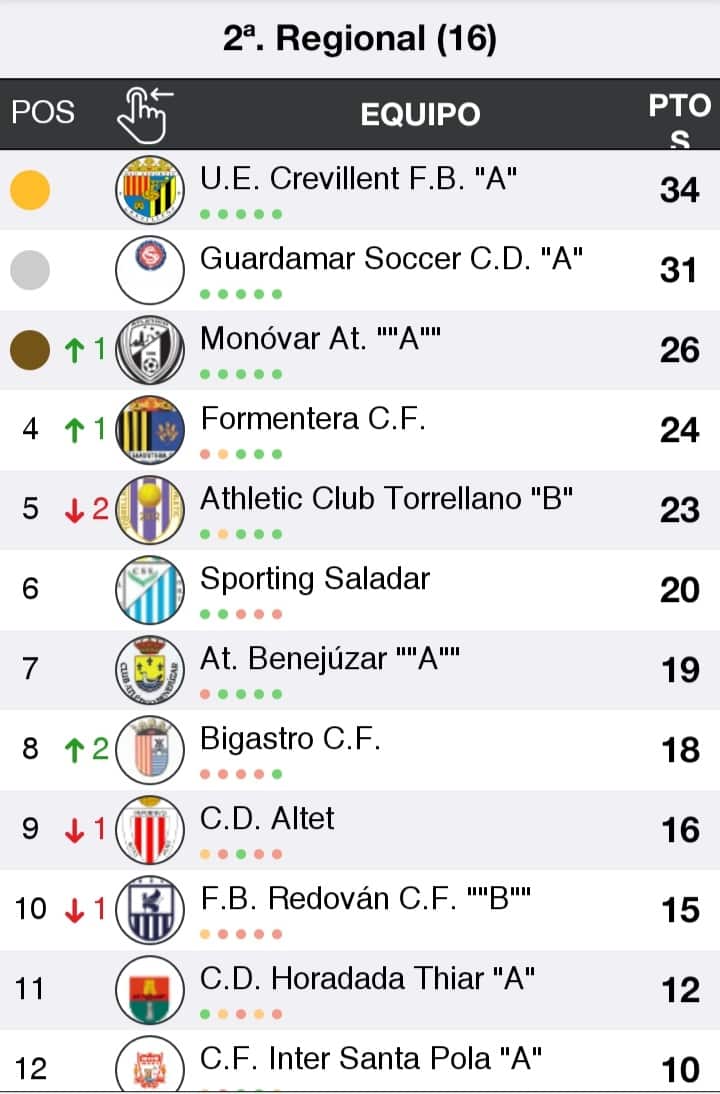Open the C.D. Altet striped crest

(150, 830)
